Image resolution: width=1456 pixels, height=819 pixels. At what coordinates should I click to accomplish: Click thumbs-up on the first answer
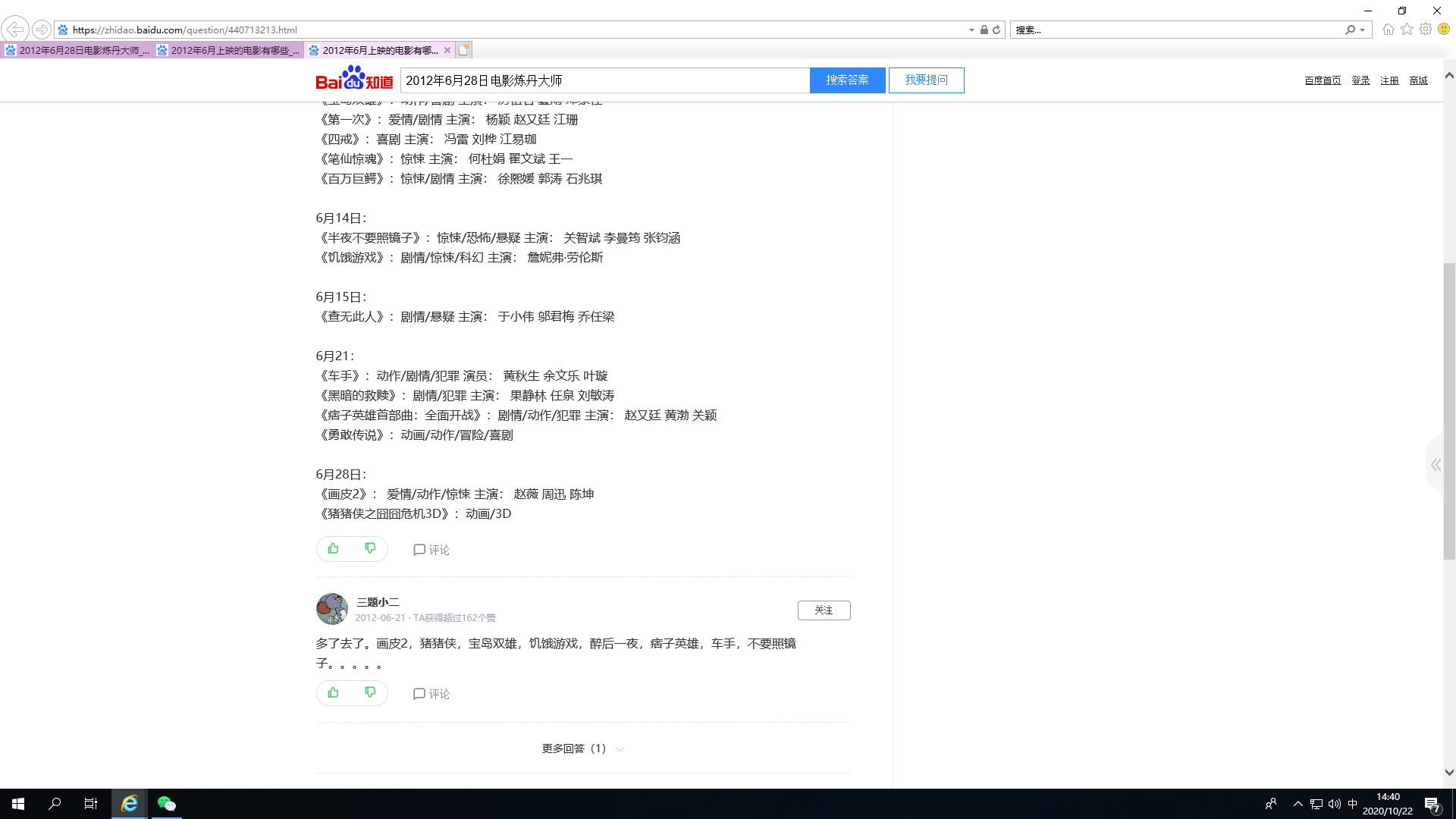point(334,548)
